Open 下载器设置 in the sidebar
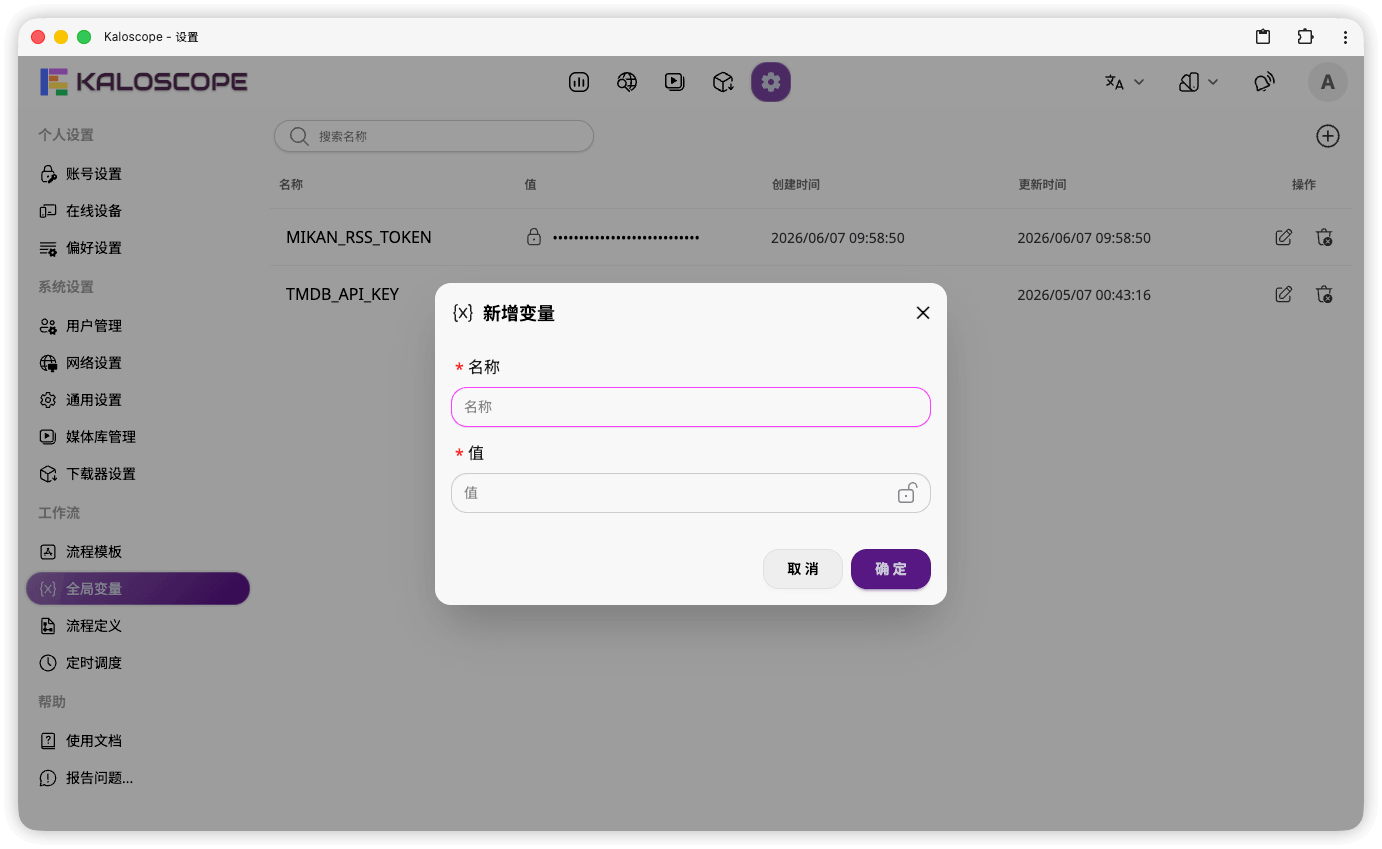This screenshot has width=1382, height=849. (138, 474)
